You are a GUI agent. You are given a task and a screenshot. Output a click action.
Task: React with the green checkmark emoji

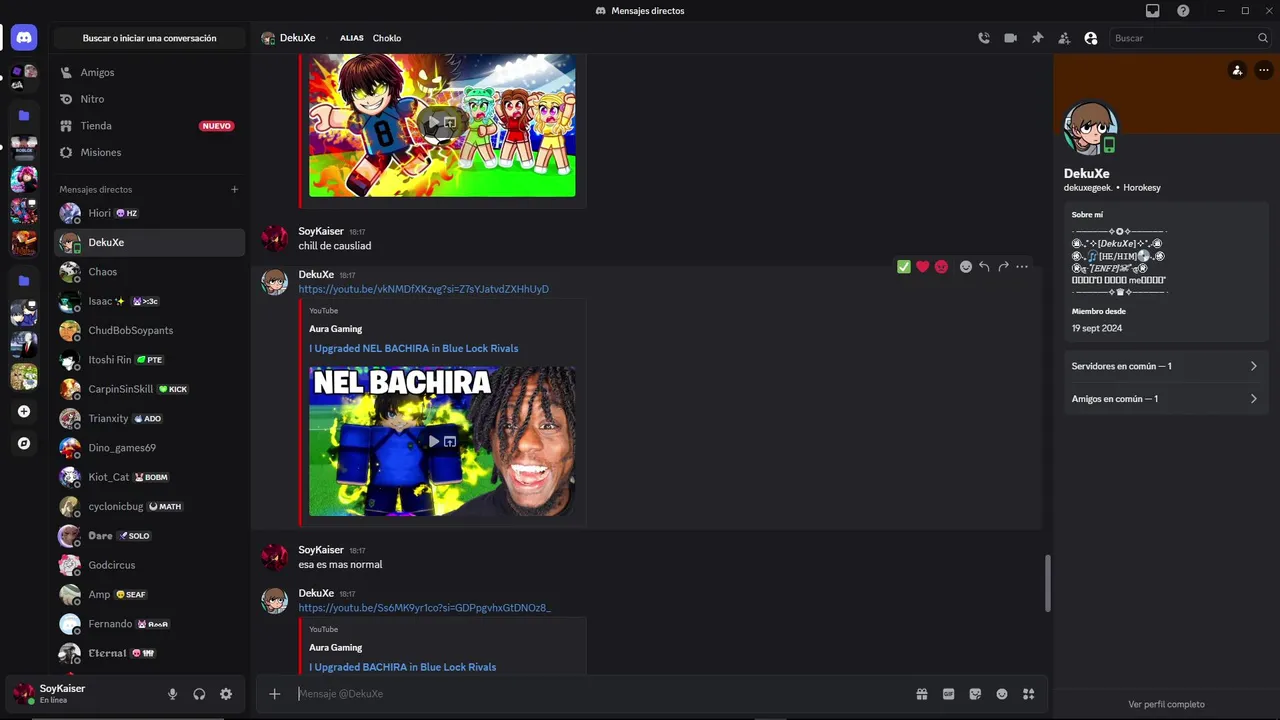[904, 267]
